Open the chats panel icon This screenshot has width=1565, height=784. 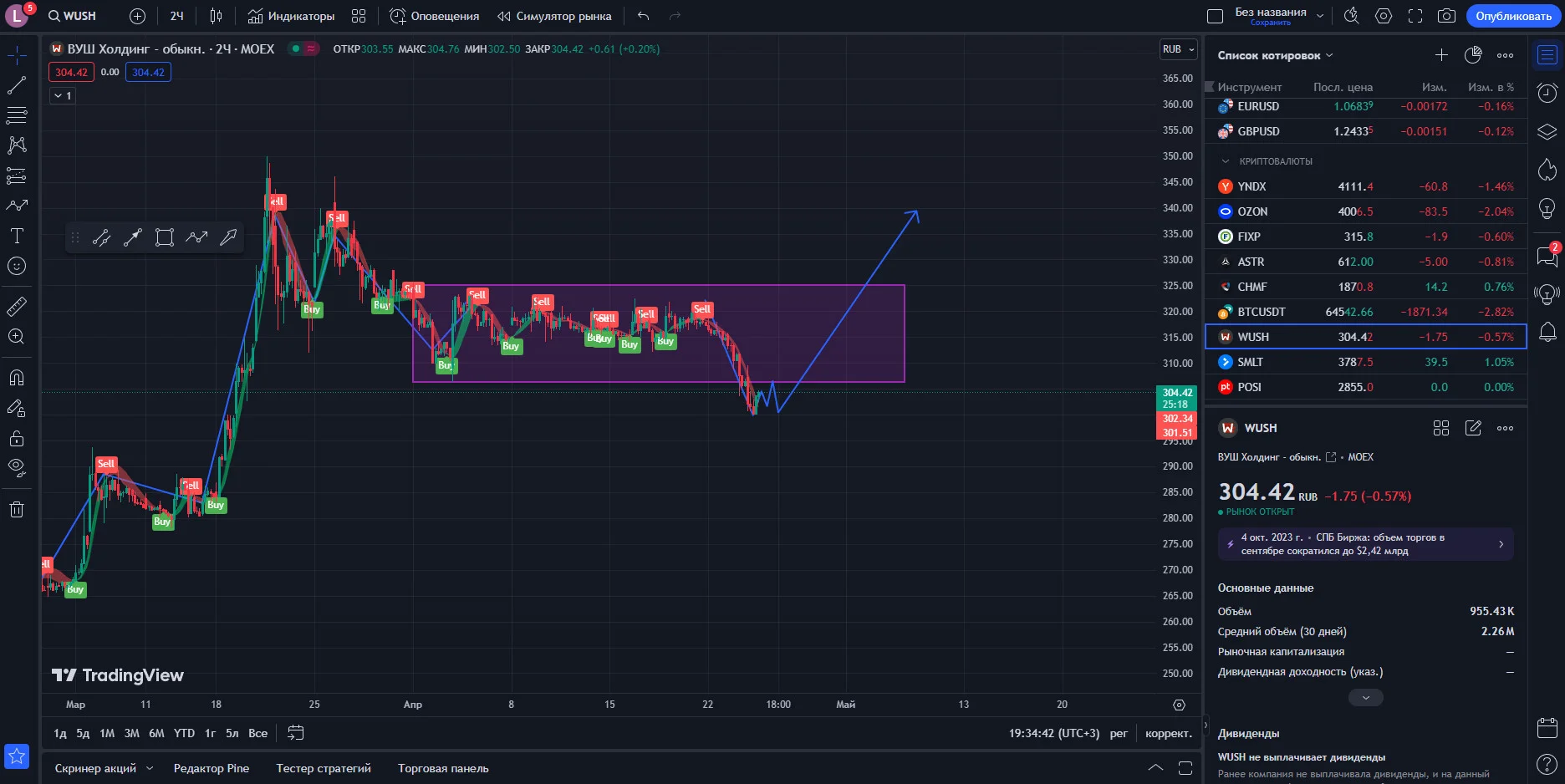pyautogui.click(x=1547, y=256)
